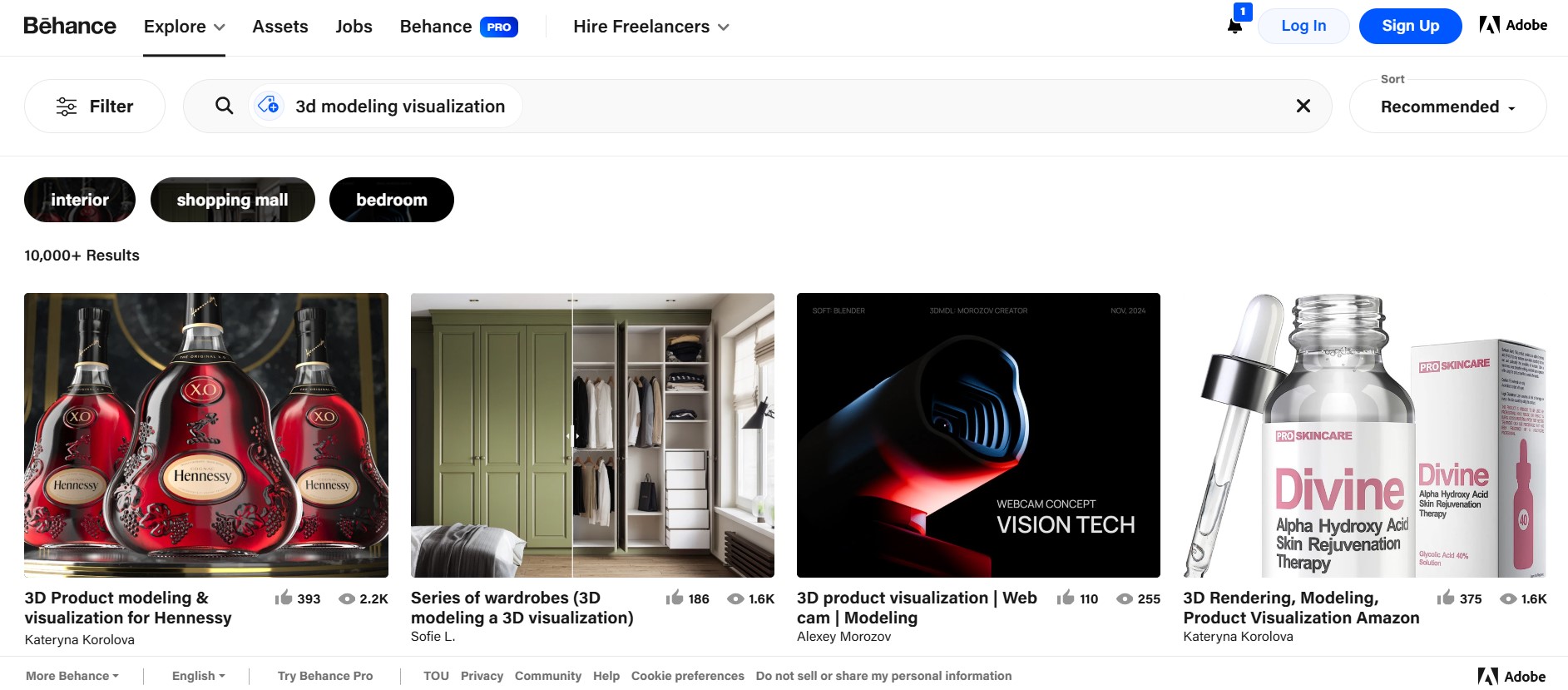Open the Help footer link
The height and width of the screenshot is (690, 1568).
tap(606, 676)
